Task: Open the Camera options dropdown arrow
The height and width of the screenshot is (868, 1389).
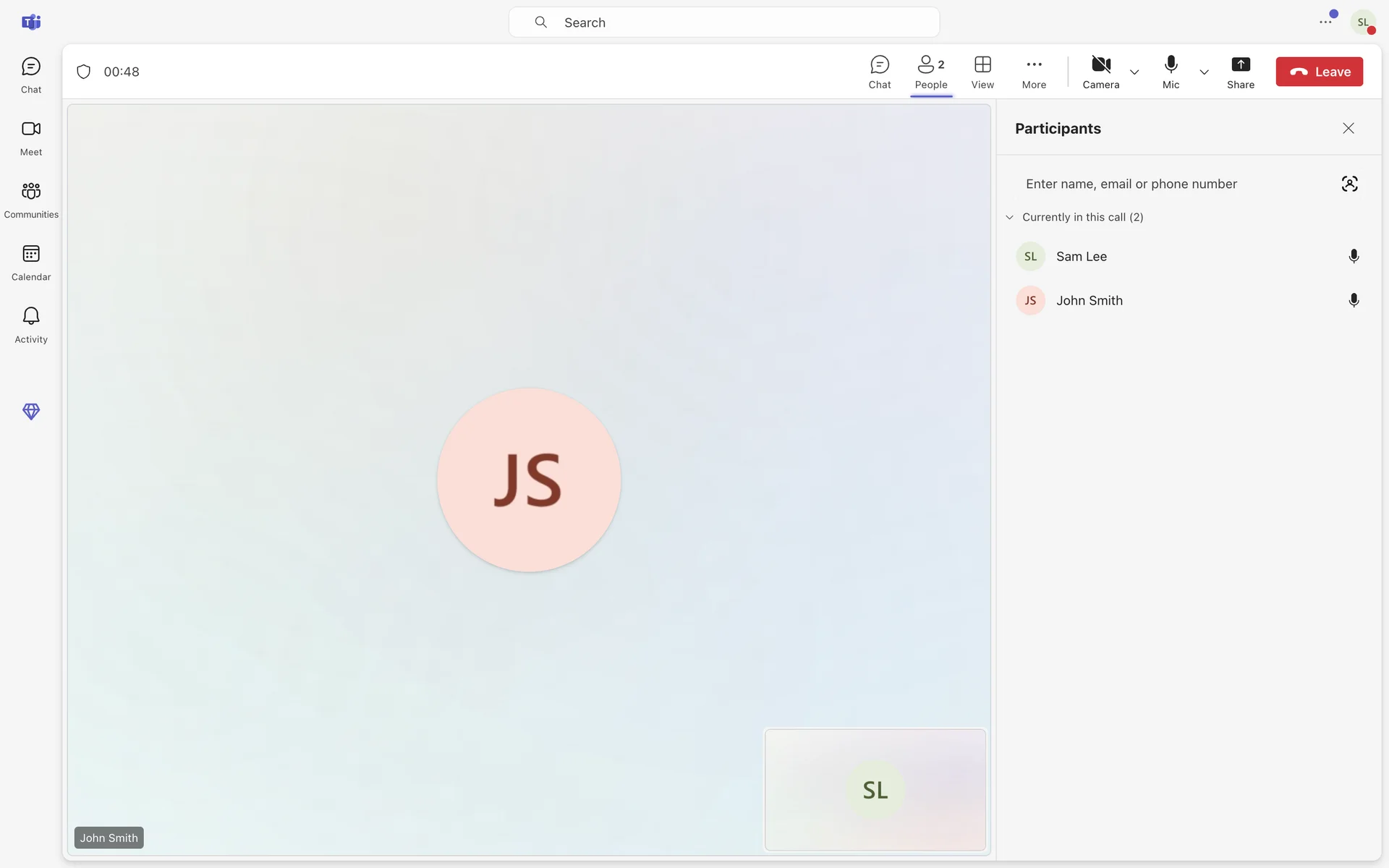Action: (x=1134, y=72)
